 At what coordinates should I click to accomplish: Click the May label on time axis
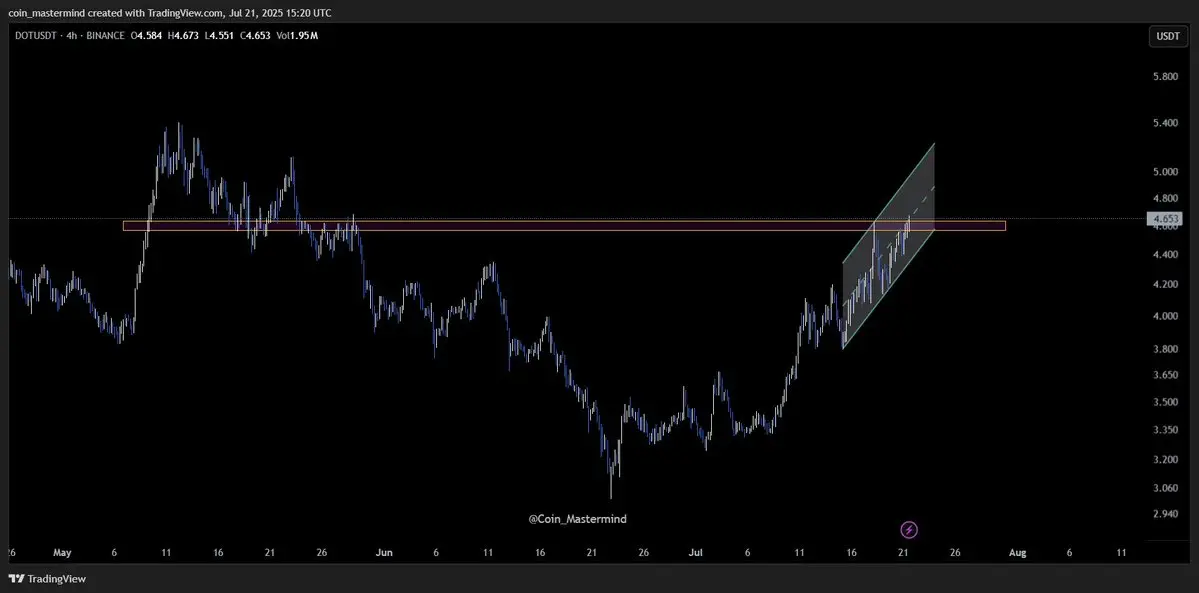pyautogui.click(x=62, y=552)
